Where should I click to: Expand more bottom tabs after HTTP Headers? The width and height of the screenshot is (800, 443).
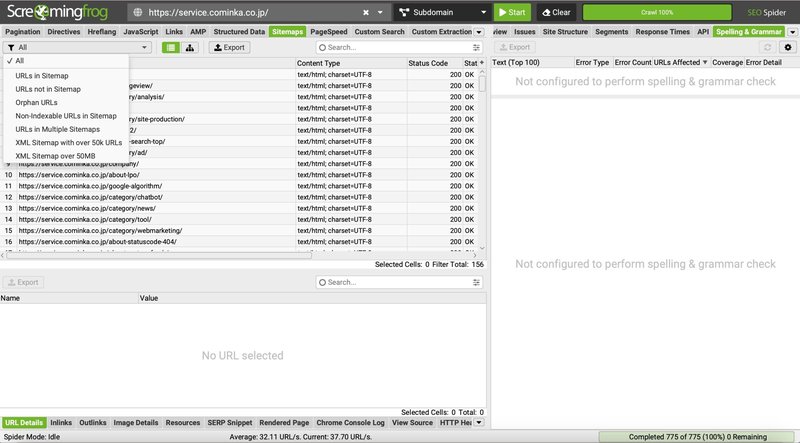pos(479,423)
